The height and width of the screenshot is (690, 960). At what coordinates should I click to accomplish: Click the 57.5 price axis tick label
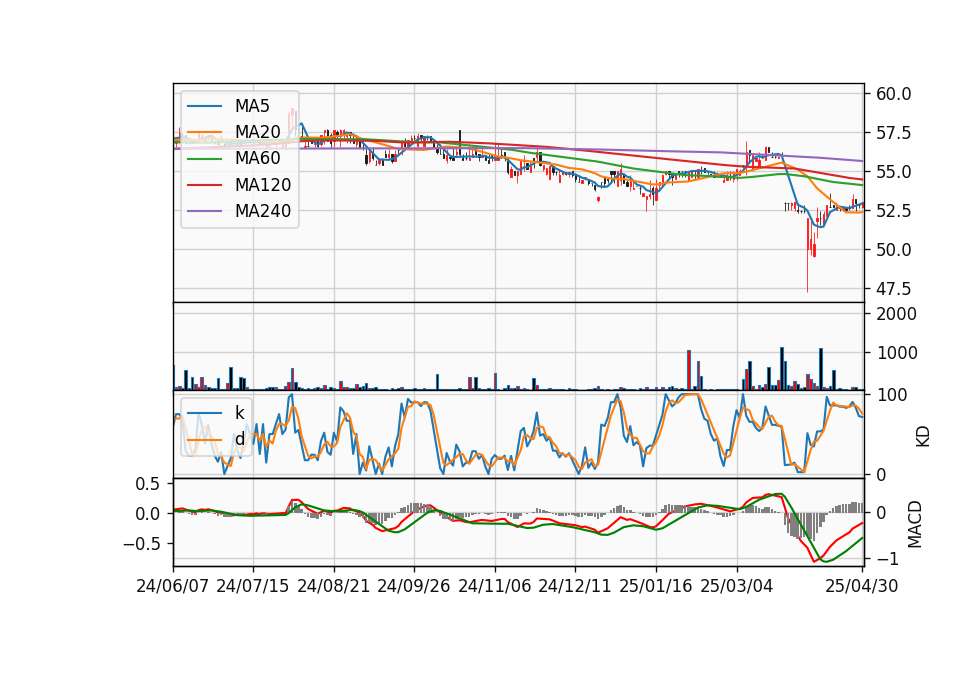[x=893, y=133]
